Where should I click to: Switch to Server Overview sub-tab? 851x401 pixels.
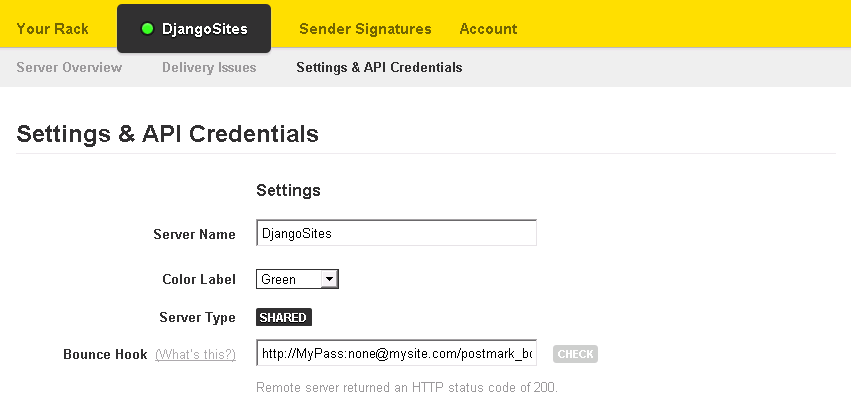tap(69, 68)
